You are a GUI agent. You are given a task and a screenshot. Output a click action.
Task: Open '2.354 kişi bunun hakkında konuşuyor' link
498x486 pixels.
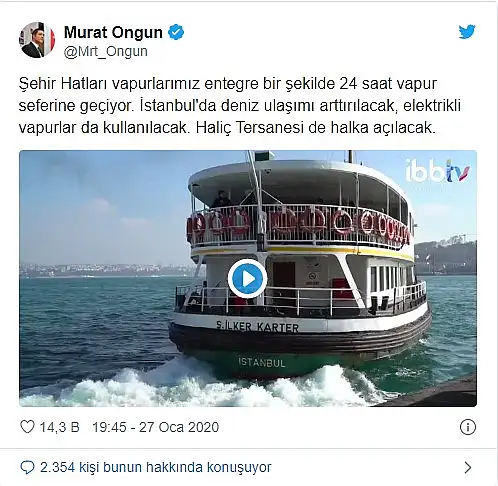tap(156, 467)
